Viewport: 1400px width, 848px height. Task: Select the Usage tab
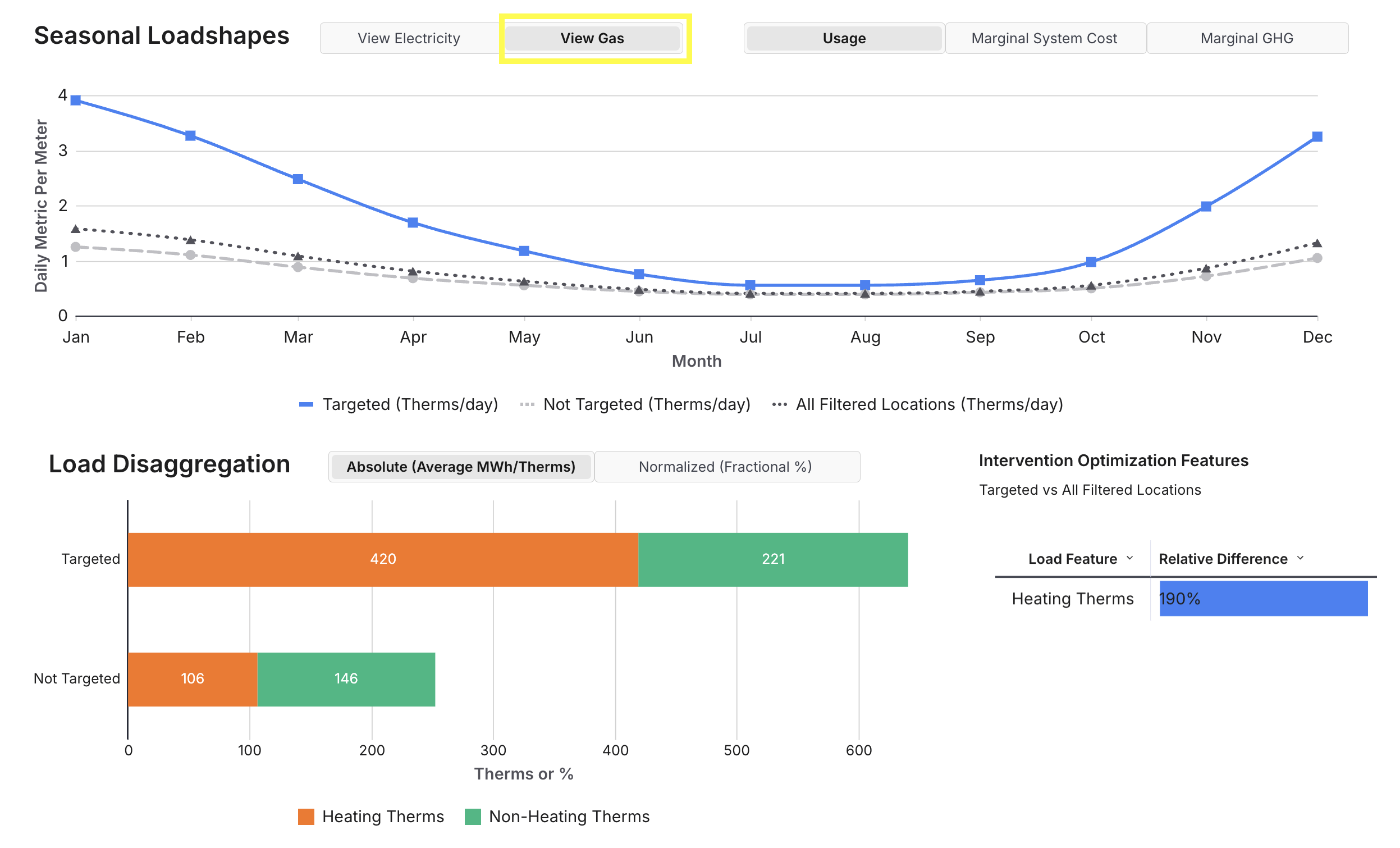coord(844,38)
